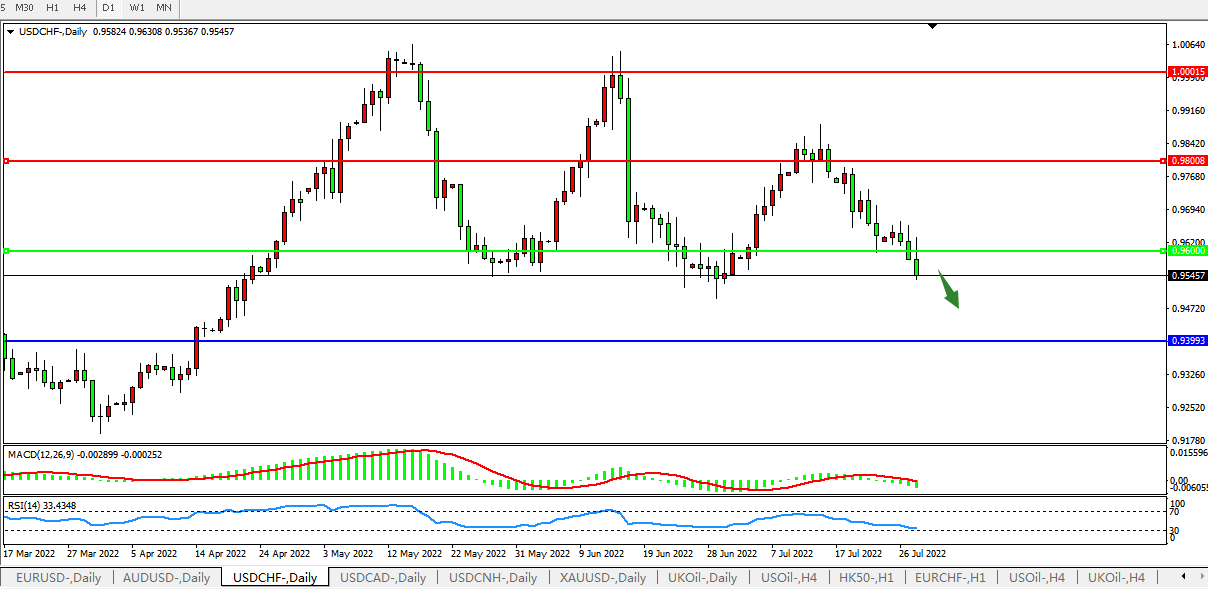Select the MN monthly timeframe

click(x=164, y=8)
